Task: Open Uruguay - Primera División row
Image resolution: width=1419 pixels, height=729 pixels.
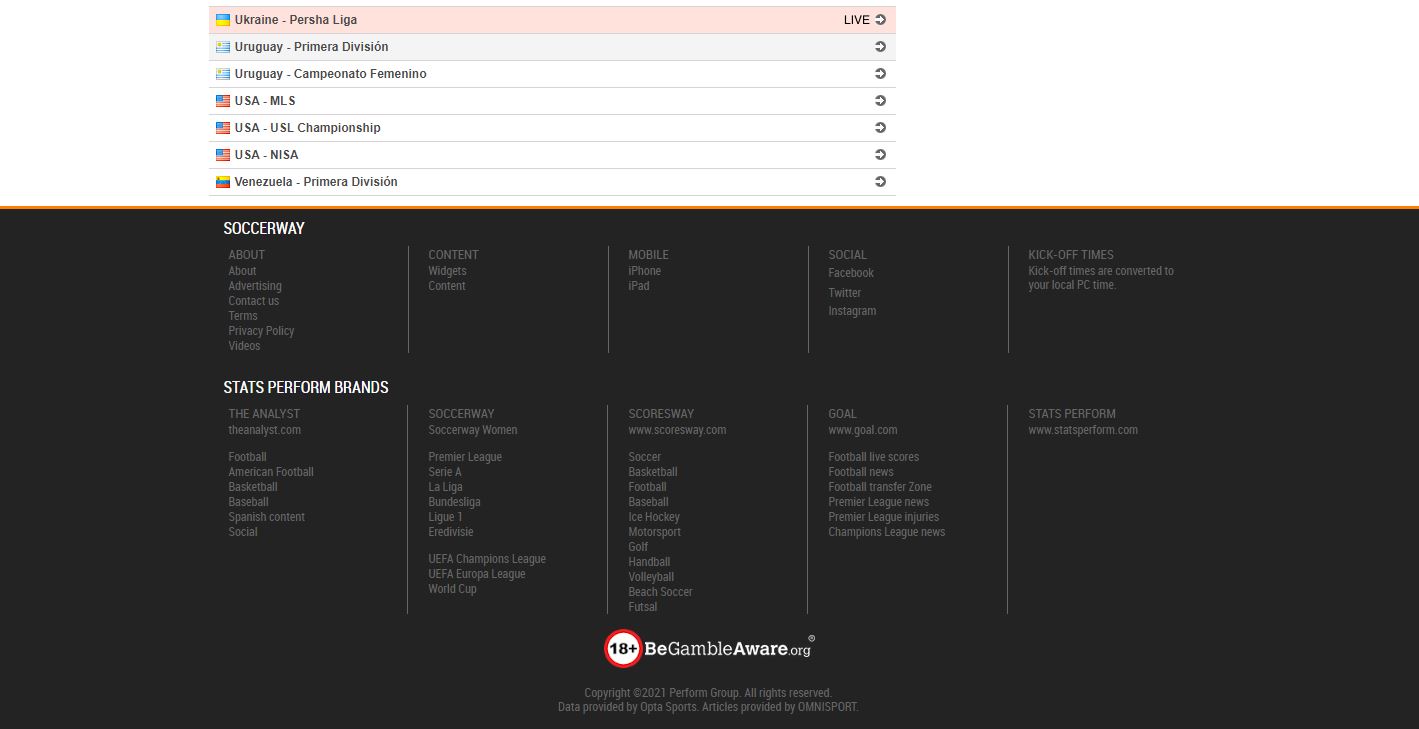Action: click(552, 47)
